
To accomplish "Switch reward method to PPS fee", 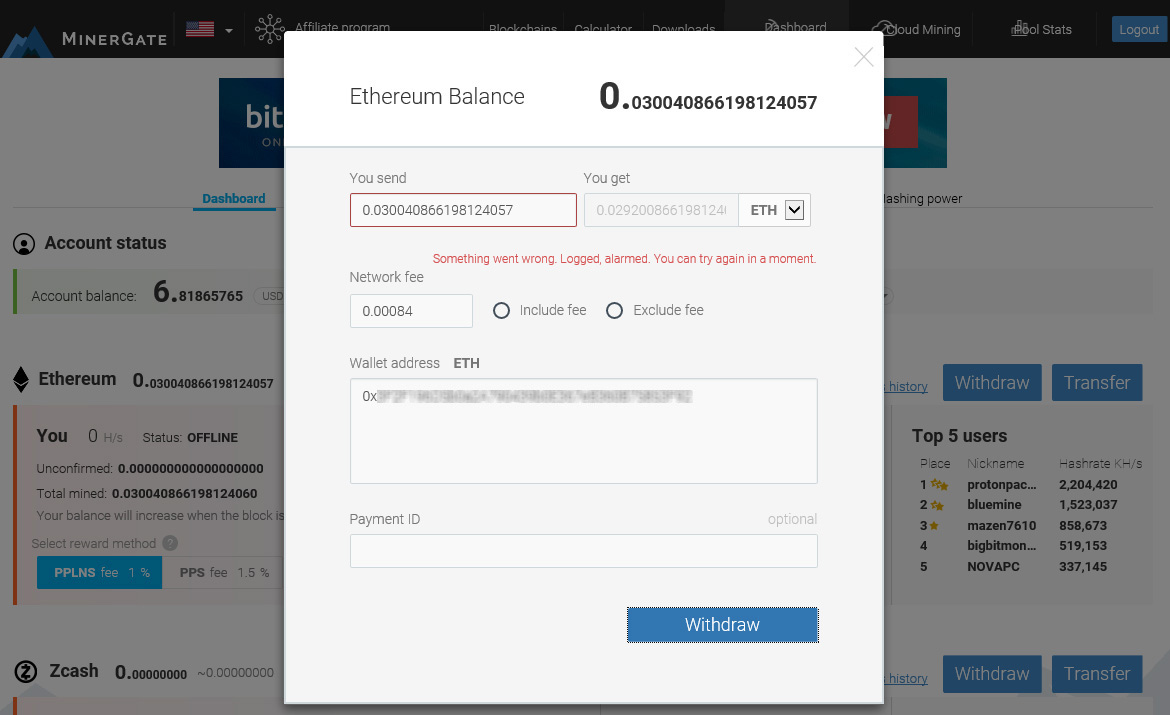I will 224,572.
